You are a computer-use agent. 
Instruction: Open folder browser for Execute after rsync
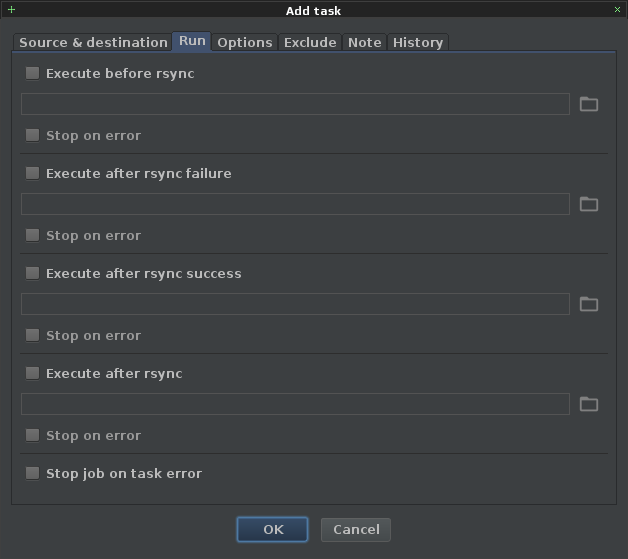pyautogui.click(x=589, y=404)
